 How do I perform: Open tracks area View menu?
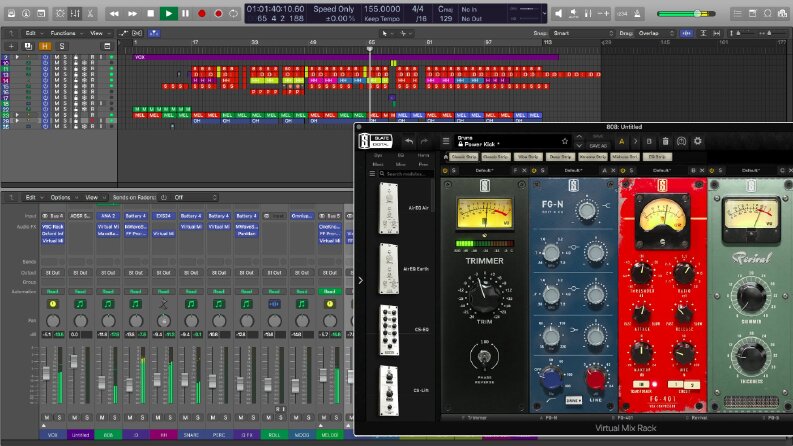tap(98, 33)
